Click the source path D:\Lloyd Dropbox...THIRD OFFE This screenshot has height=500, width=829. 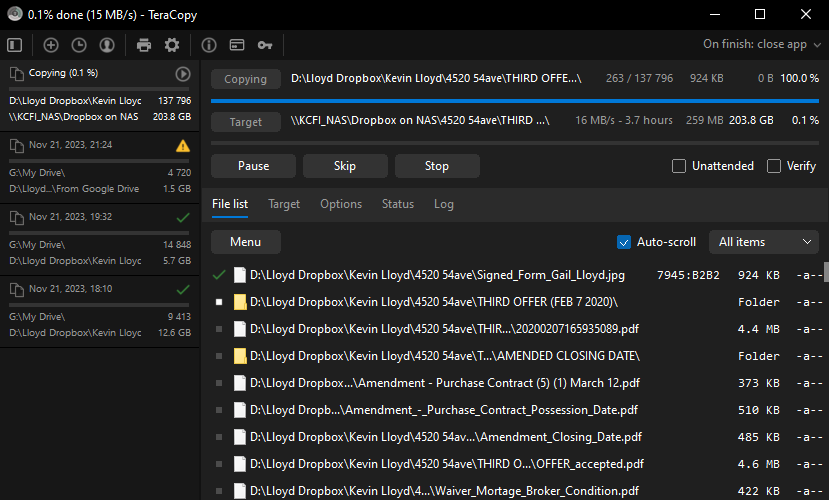click(436, 78)
